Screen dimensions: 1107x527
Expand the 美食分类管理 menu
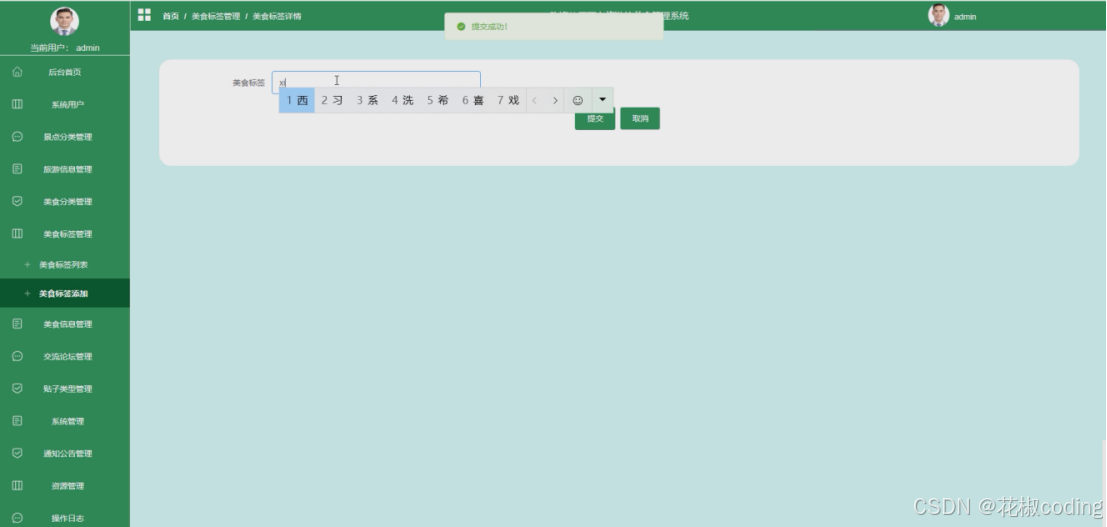pyautogui.click(x=65, y=201)
